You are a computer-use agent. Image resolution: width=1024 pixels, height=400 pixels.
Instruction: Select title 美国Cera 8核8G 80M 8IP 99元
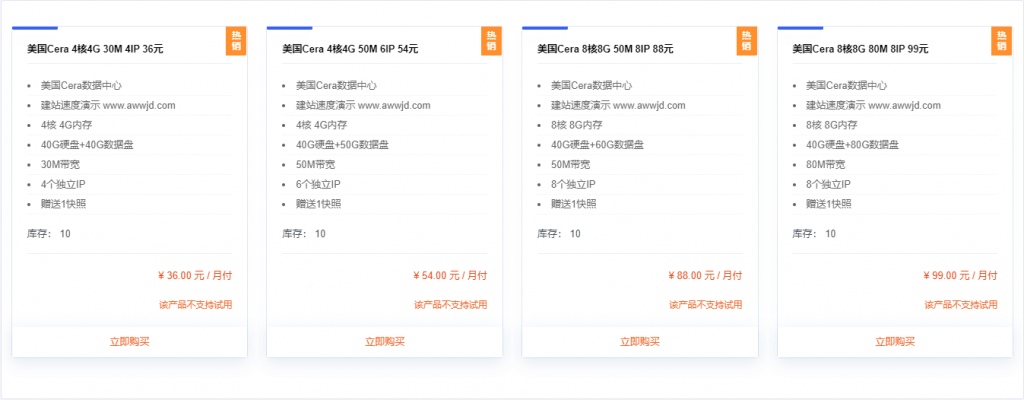861,48
